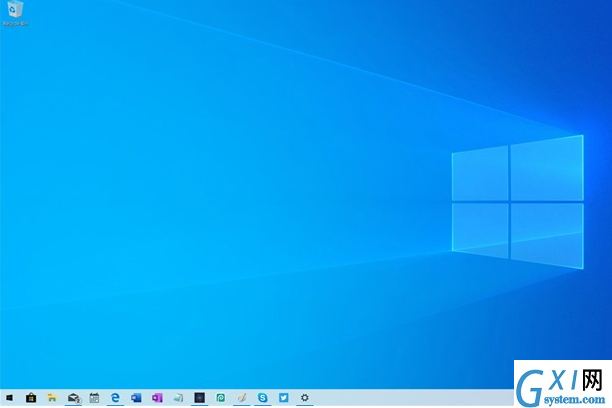Open the dark square app icon in the taskbar

(x=199, y=398)
